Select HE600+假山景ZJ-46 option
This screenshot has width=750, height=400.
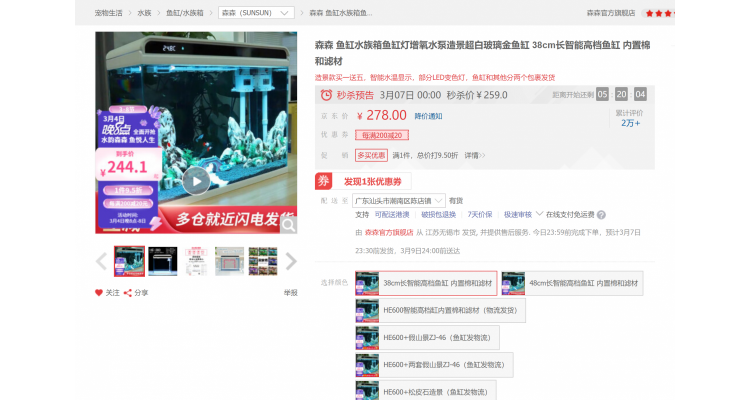click(427, 337)
